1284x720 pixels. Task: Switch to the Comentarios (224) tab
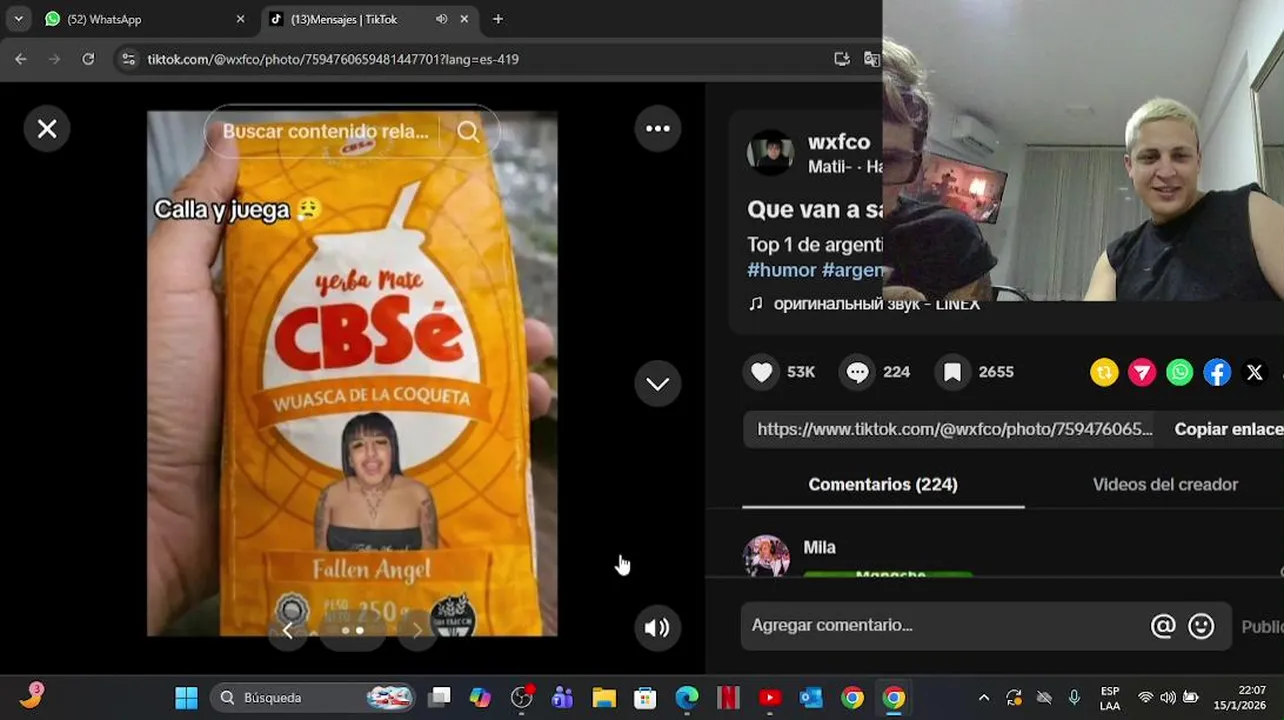pyautogui.click(x=883, y=484)
